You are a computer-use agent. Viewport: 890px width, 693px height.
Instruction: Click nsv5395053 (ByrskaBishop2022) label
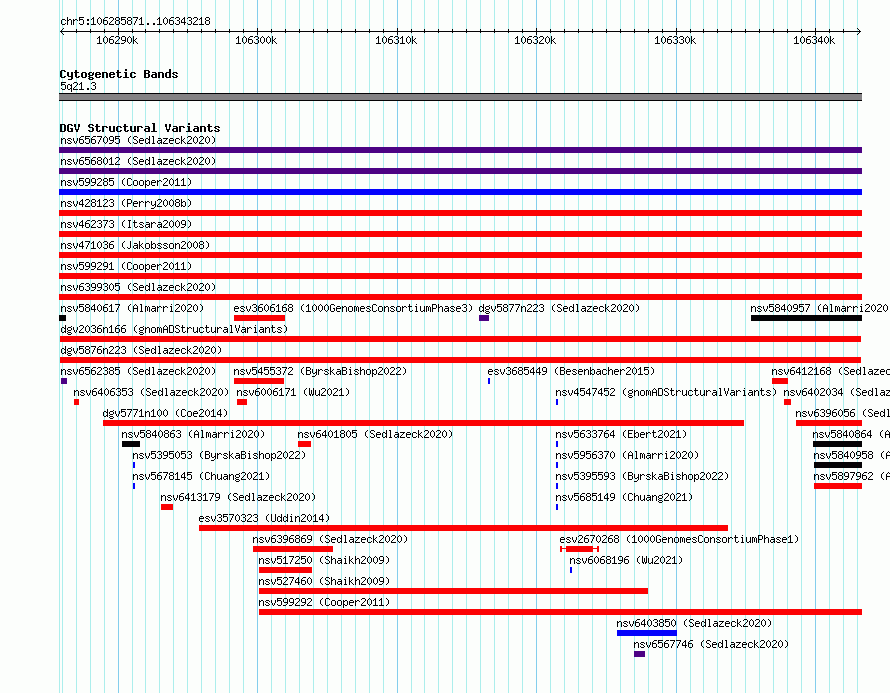point(219,455)
